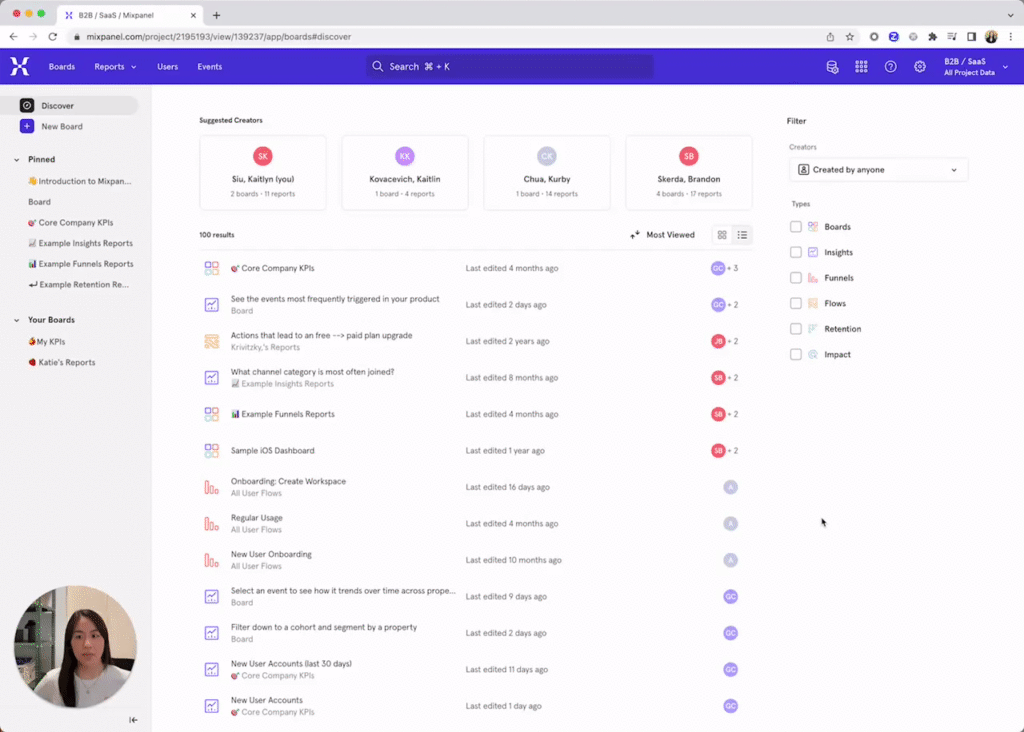Open the Events menu item
The image size is (1024, 732).
coord(210,67)
